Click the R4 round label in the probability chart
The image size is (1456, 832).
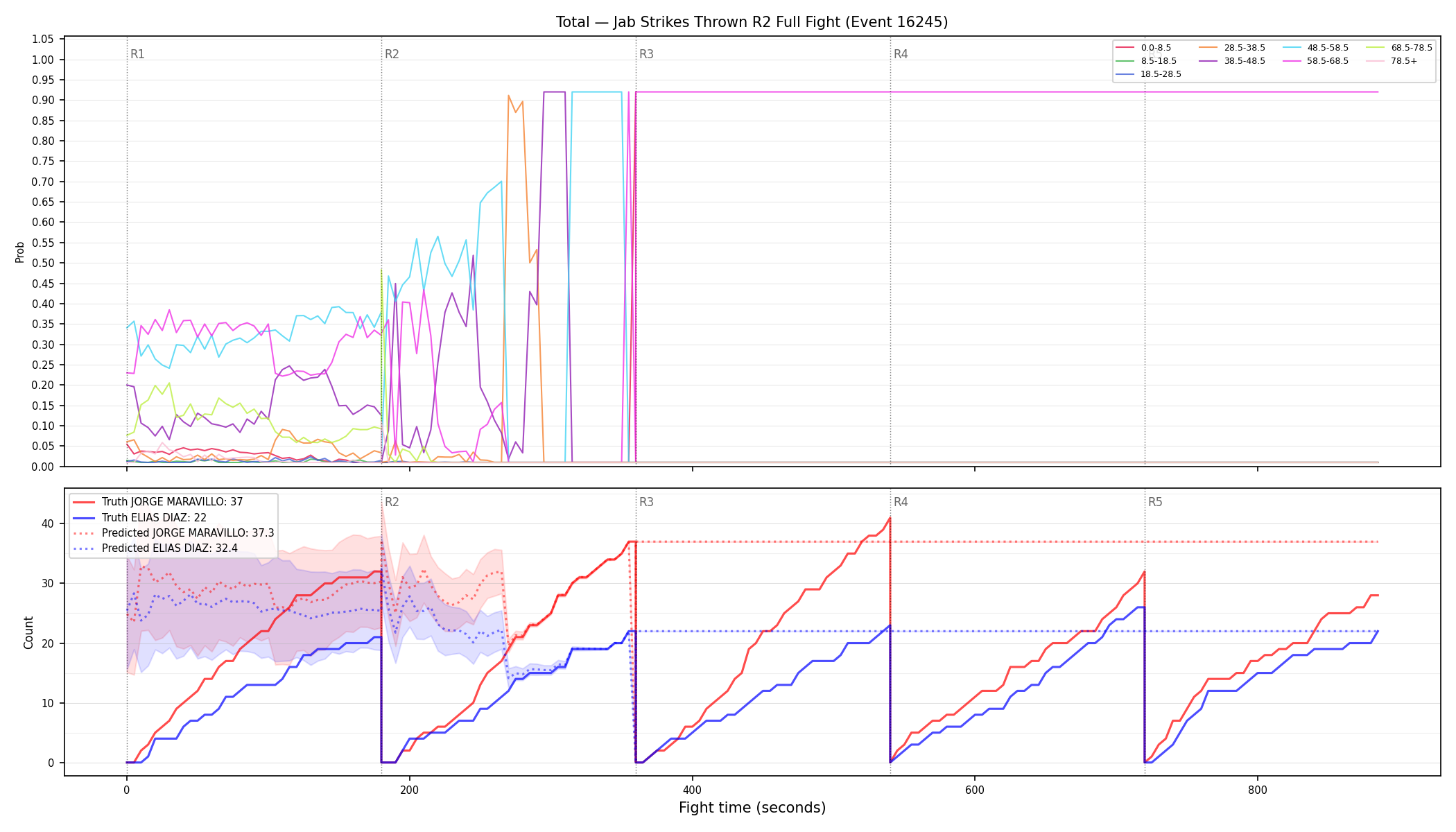pos(901,54)
